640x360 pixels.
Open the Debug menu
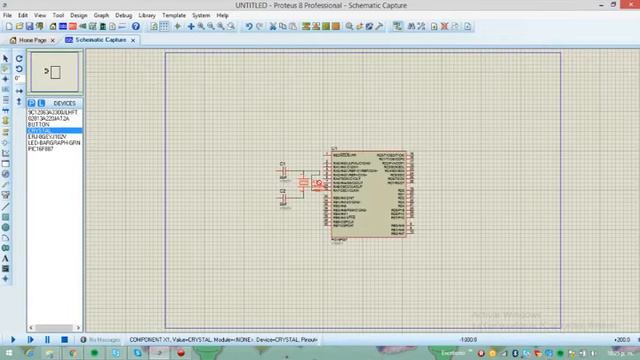click(x=124, y=16)
